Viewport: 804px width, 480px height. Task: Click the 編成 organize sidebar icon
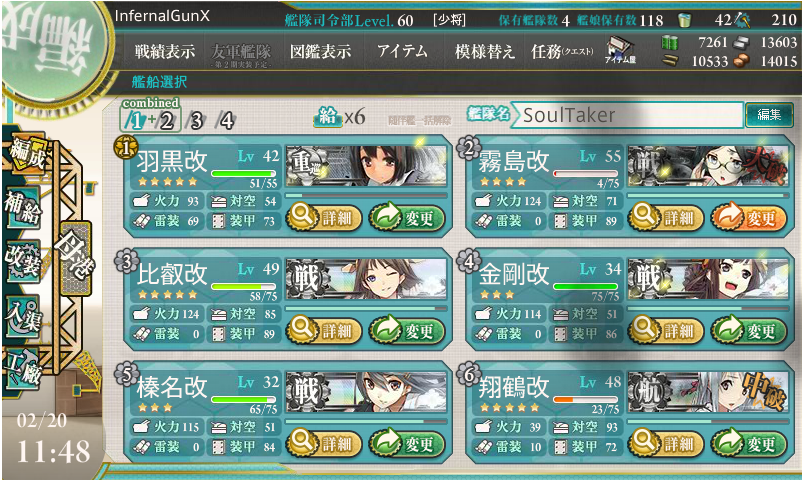click(x=27, y=154)
